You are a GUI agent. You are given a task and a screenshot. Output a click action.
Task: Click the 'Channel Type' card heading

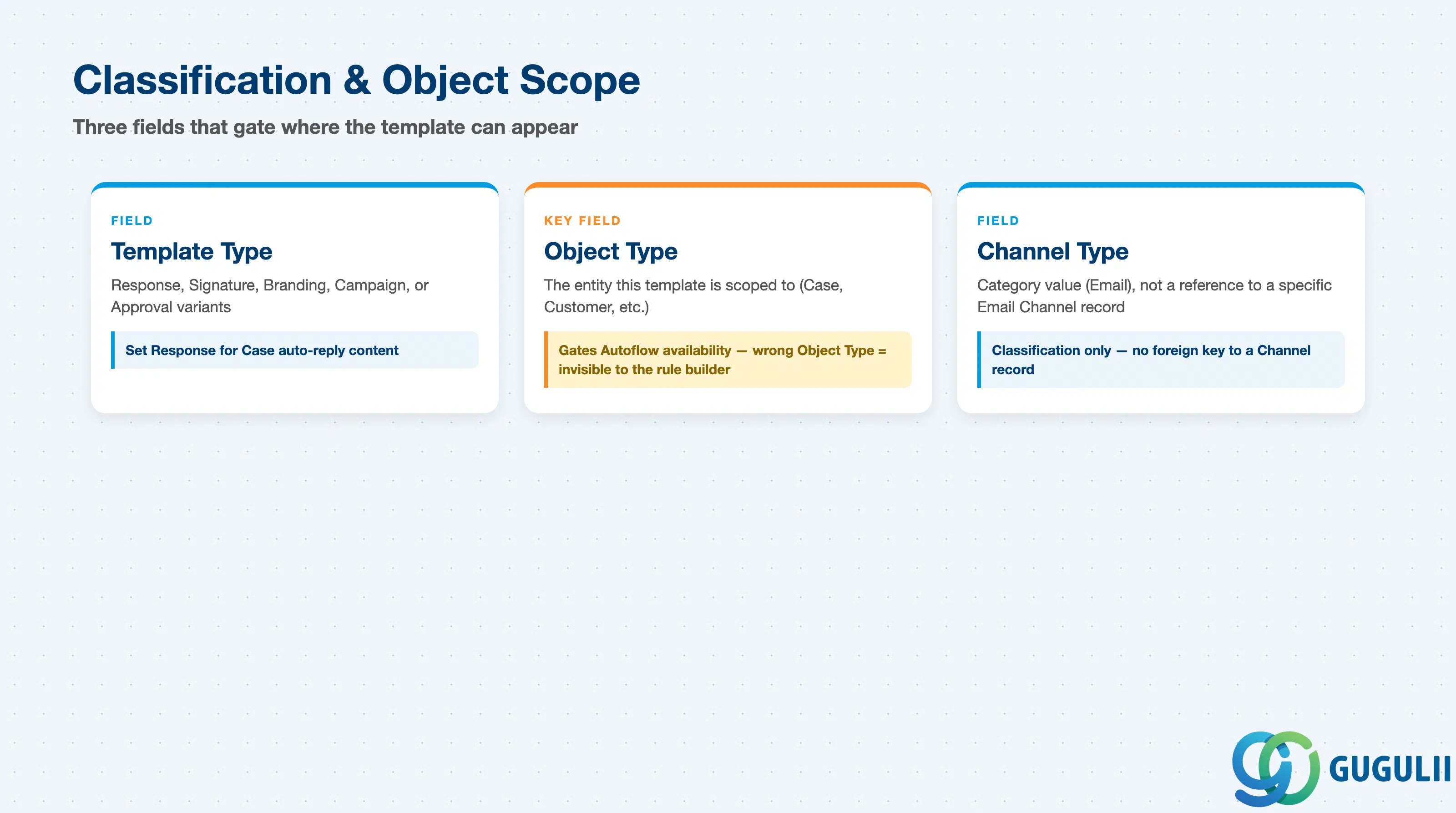pos(1052,251)
